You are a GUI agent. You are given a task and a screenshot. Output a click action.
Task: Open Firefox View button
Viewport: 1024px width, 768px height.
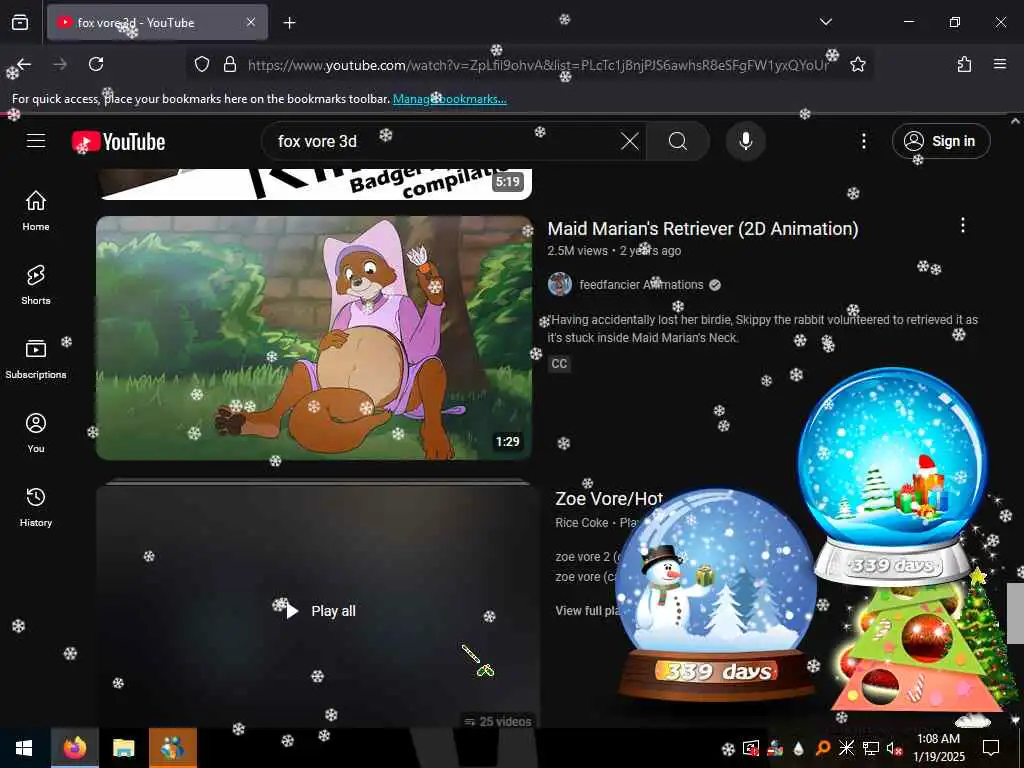20,22
